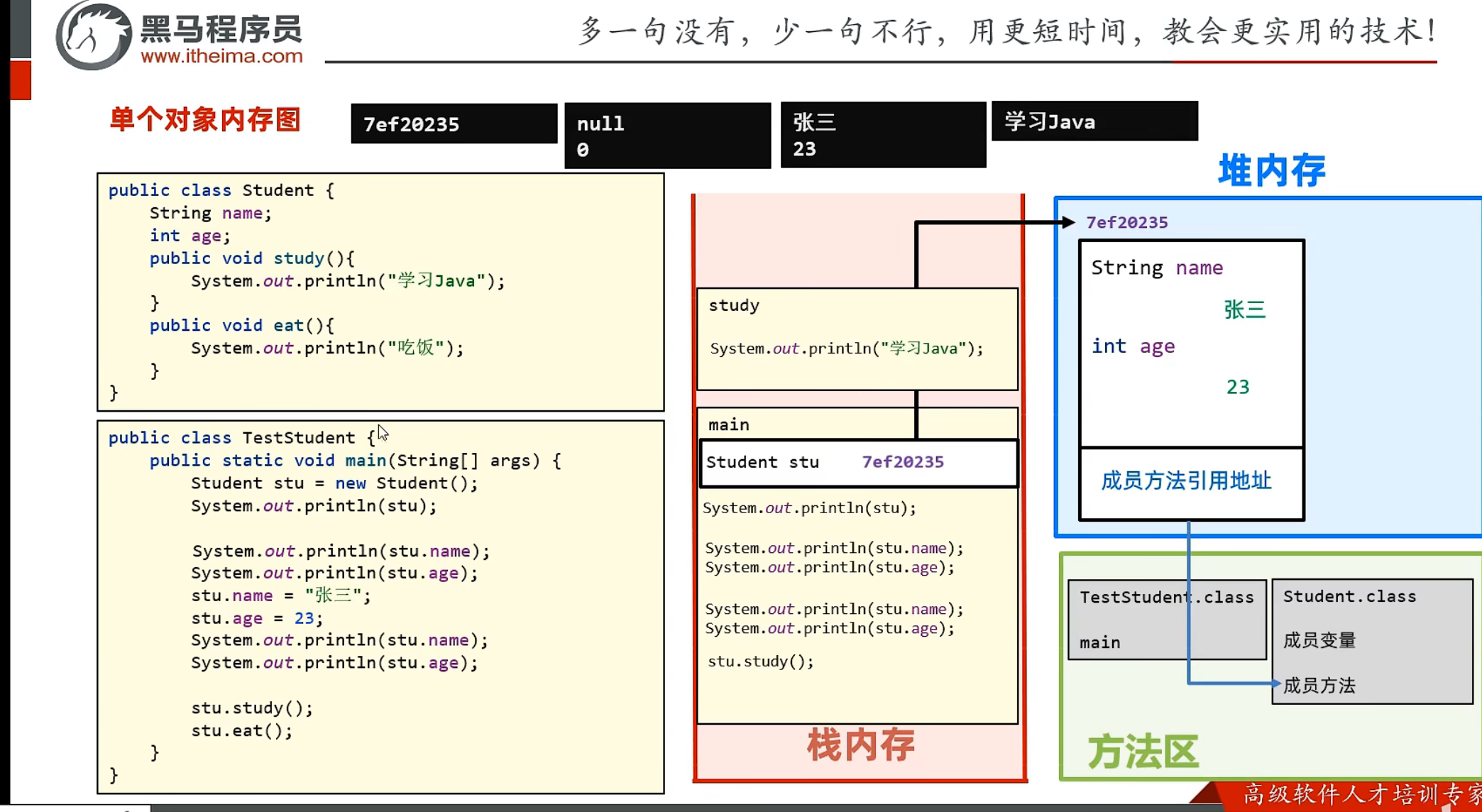
Task: Open the www.itheima.com link
Action: pos(221,56)
